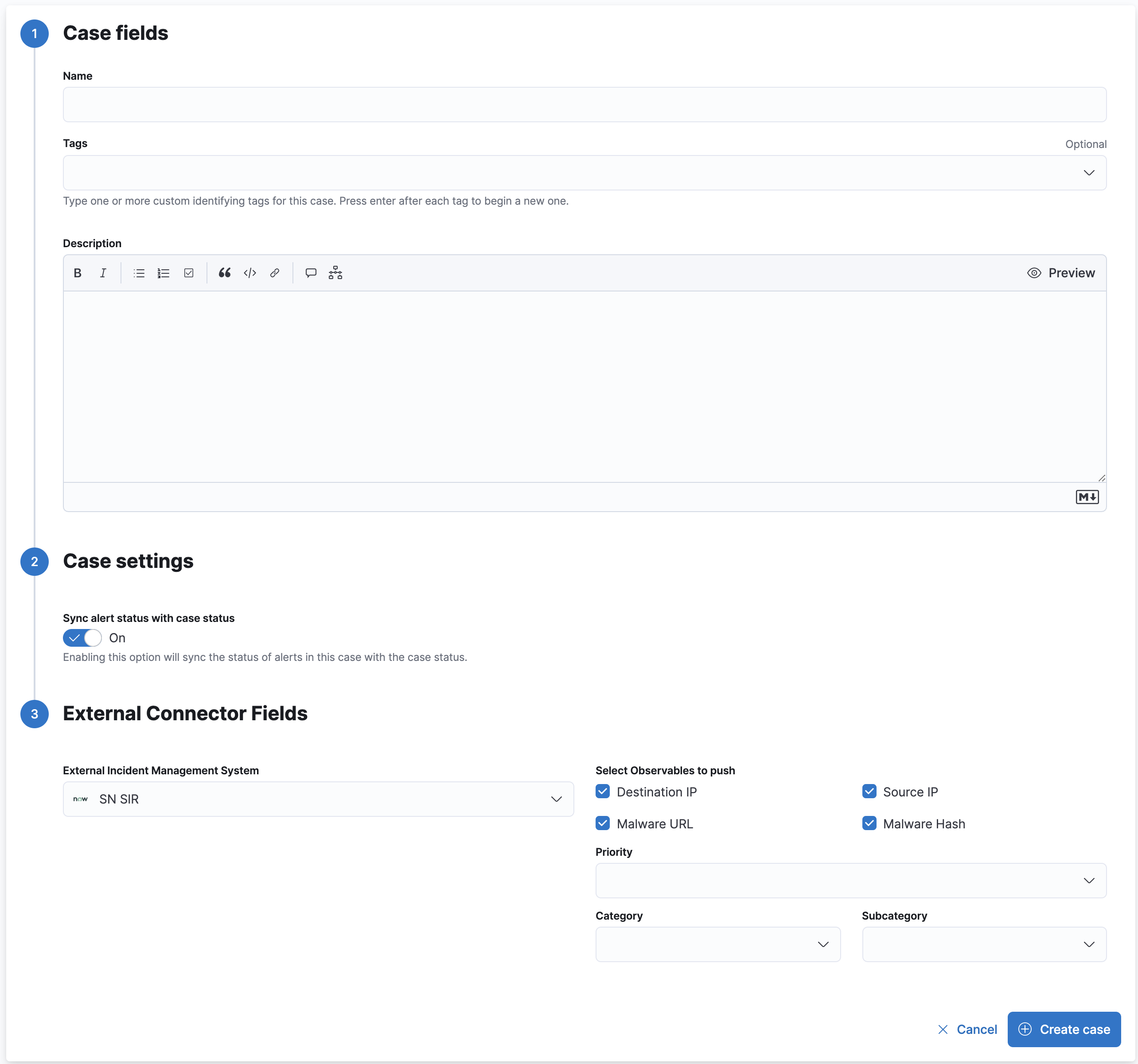Open the Category dropdown
1138x1064 pixels.
[x=717, y=944]
